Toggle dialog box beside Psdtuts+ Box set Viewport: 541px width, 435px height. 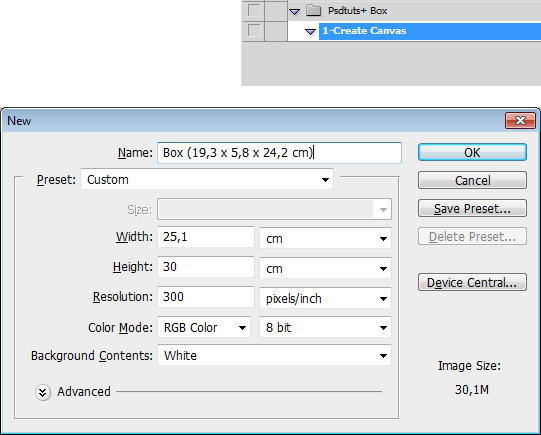coord(276,10)
